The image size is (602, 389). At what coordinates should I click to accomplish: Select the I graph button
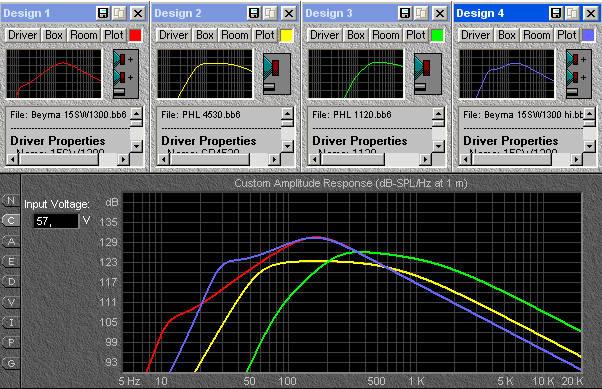coord(11,322)
